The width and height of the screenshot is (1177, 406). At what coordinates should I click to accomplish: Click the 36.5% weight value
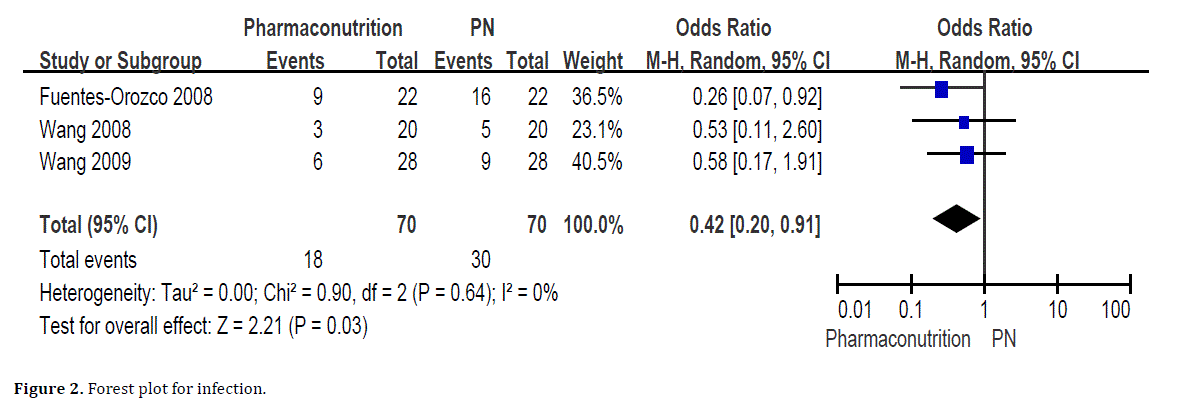click(597, 98)
